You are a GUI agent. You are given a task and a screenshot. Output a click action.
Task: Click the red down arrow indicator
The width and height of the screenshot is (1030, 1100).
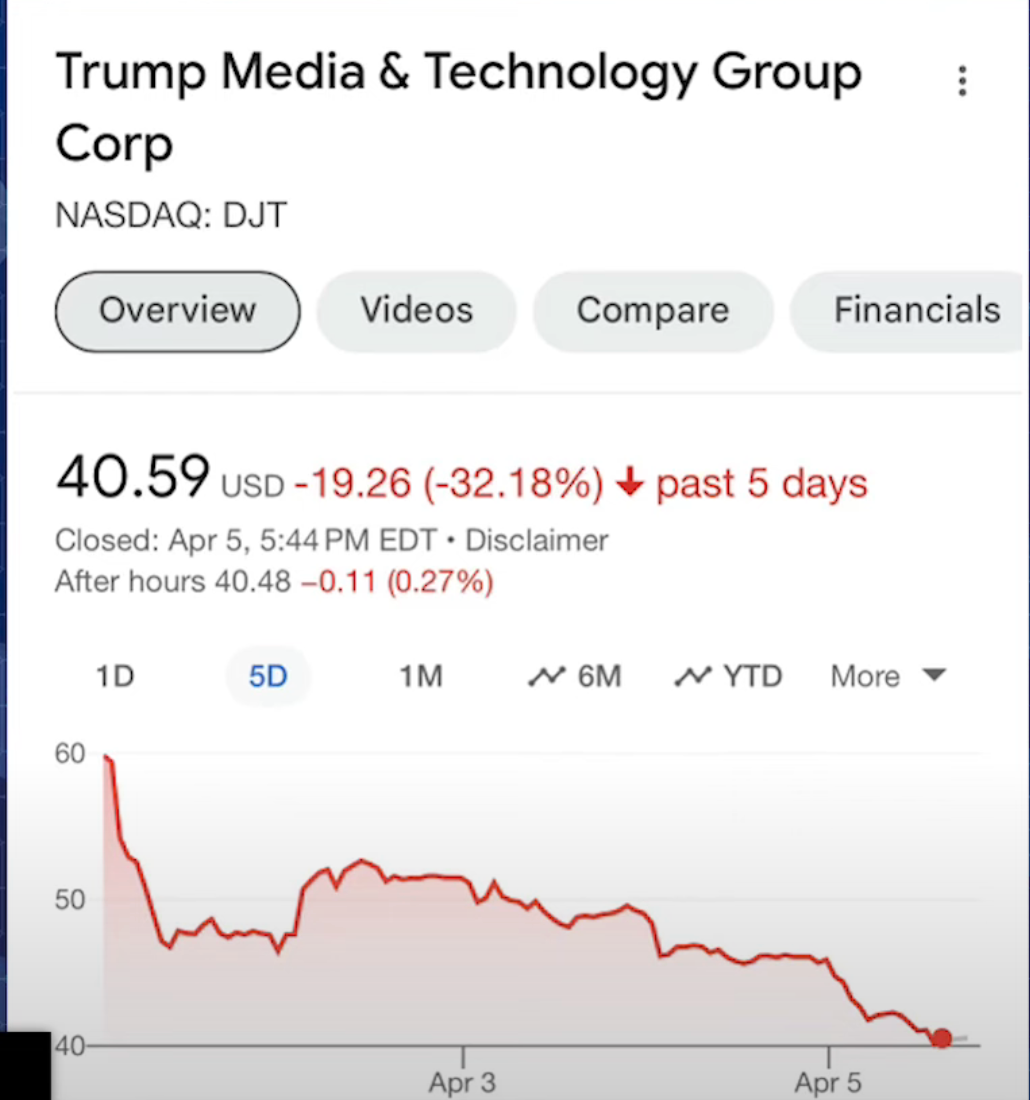pos(628,484)
